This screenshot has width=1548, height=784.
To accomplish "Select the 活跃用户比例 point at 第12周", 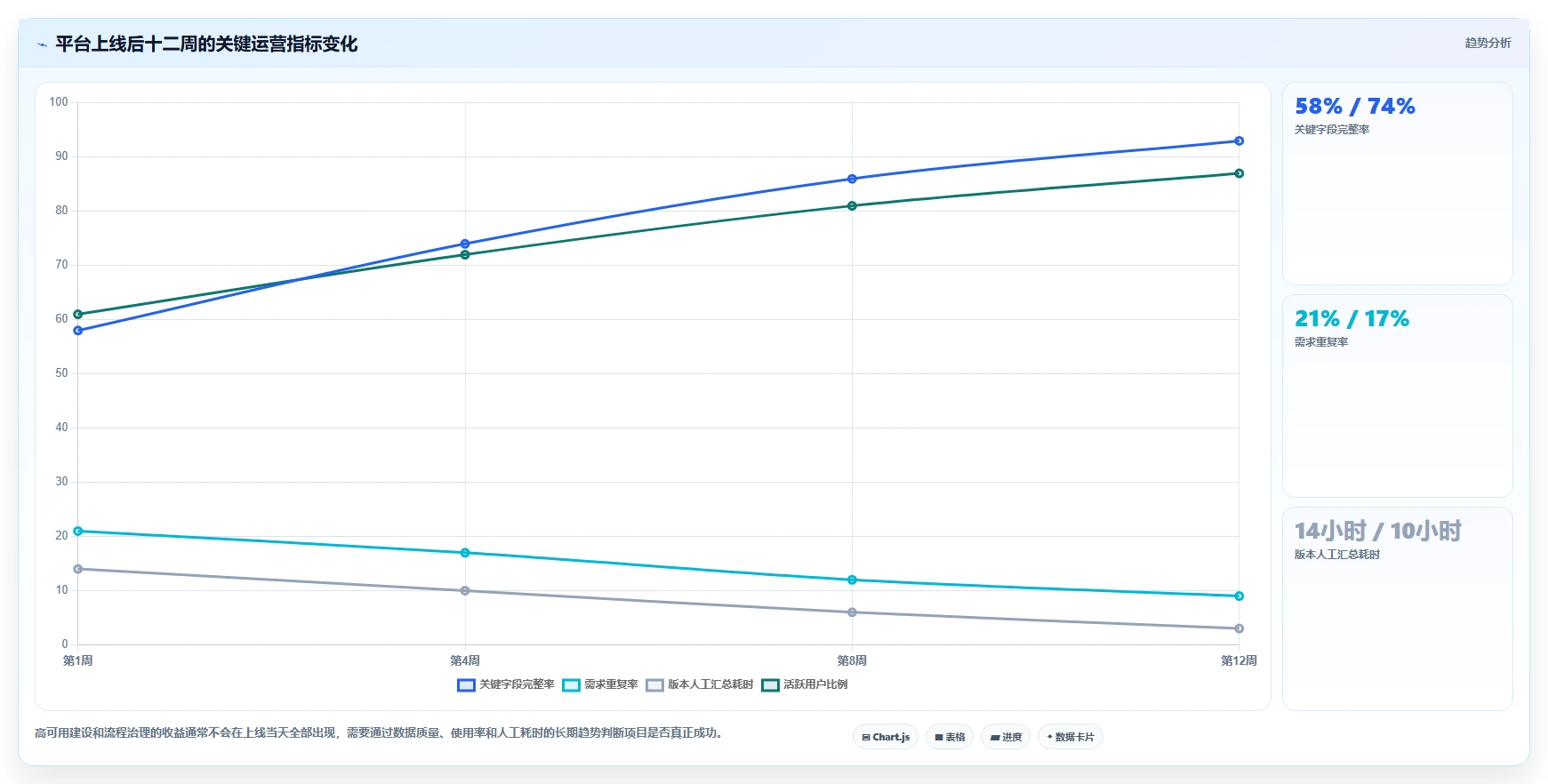I will point(1239,173).
